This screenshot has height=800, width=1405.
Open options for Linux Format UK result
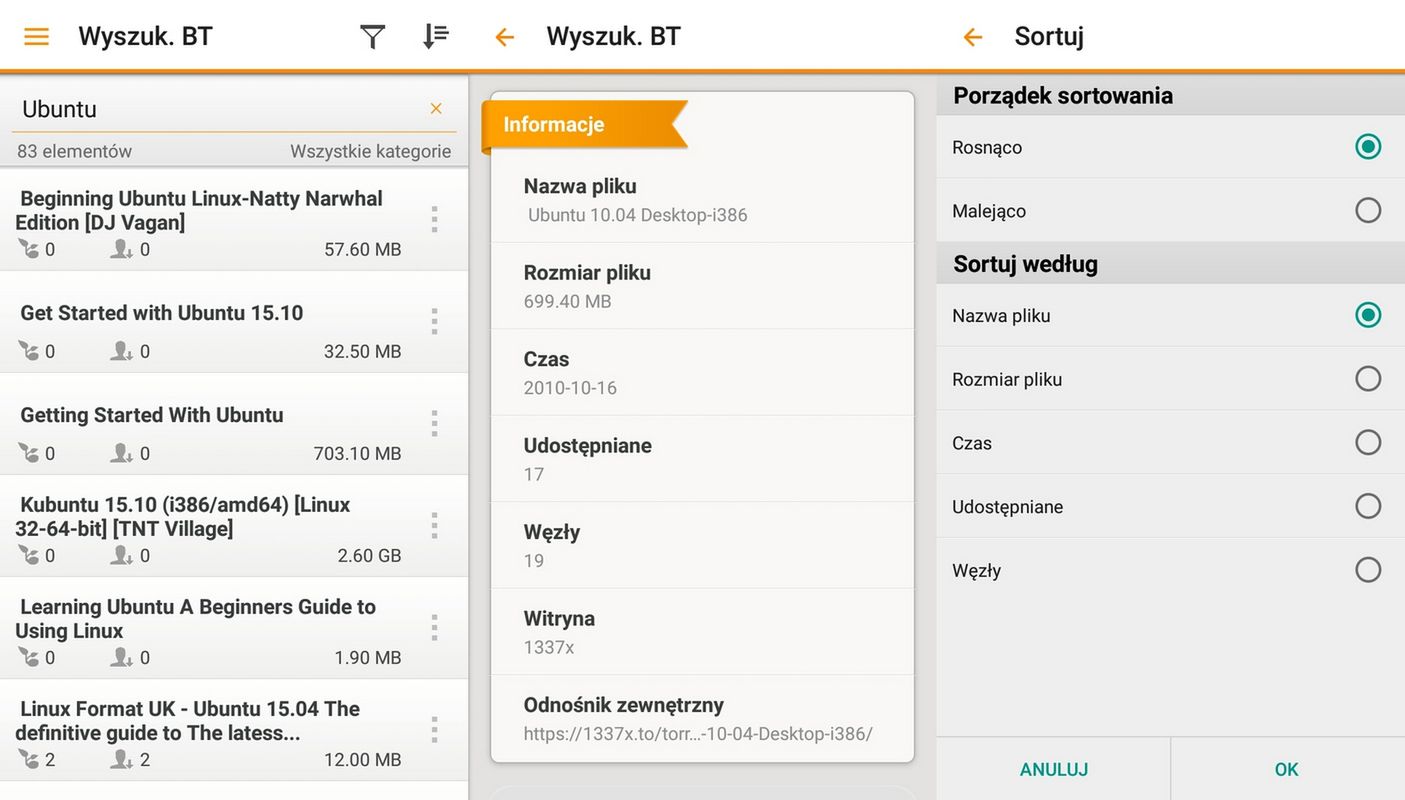434,729
